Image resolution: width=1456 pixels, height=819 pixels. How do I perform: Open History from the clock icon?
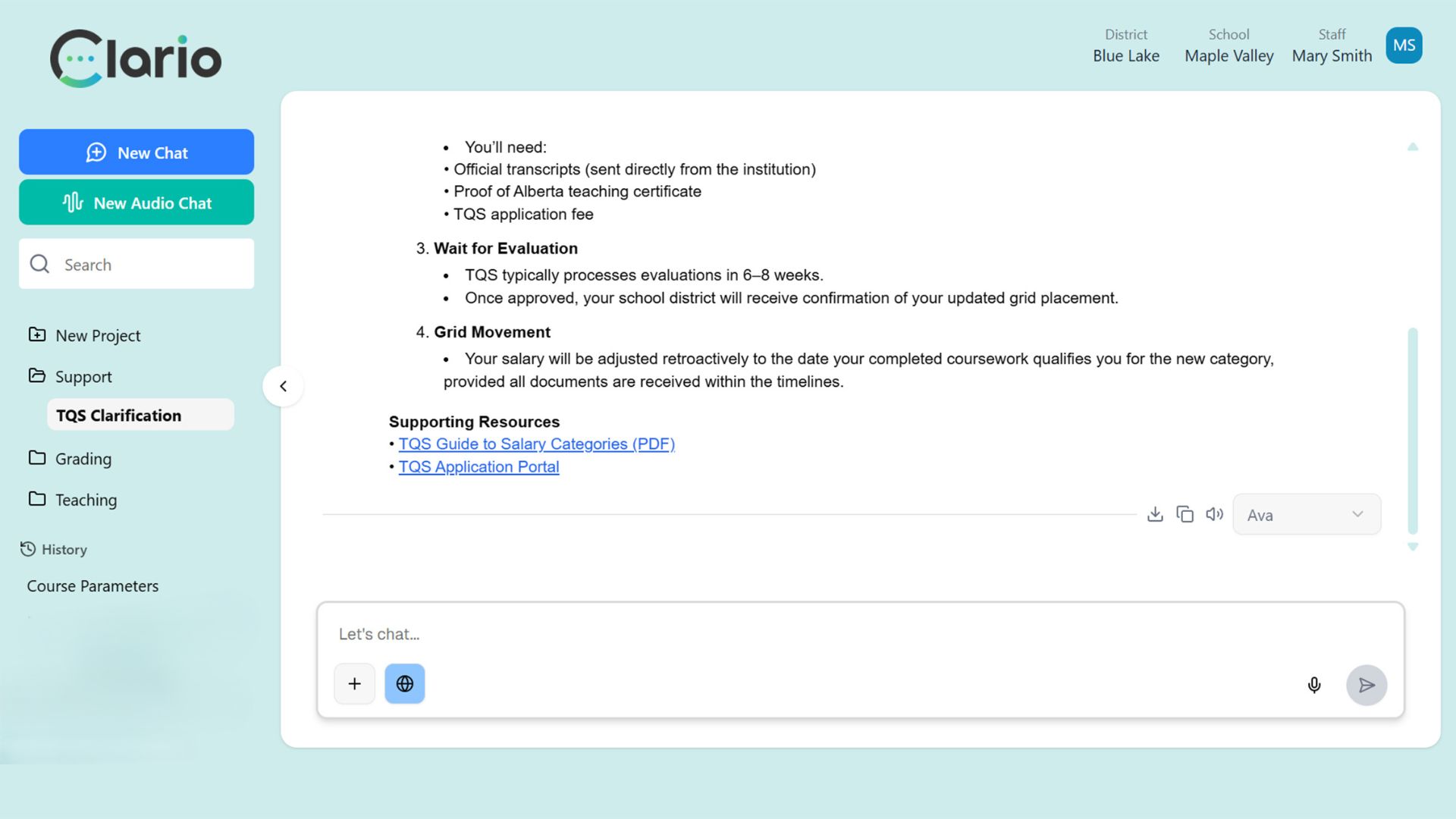point(28,549)
